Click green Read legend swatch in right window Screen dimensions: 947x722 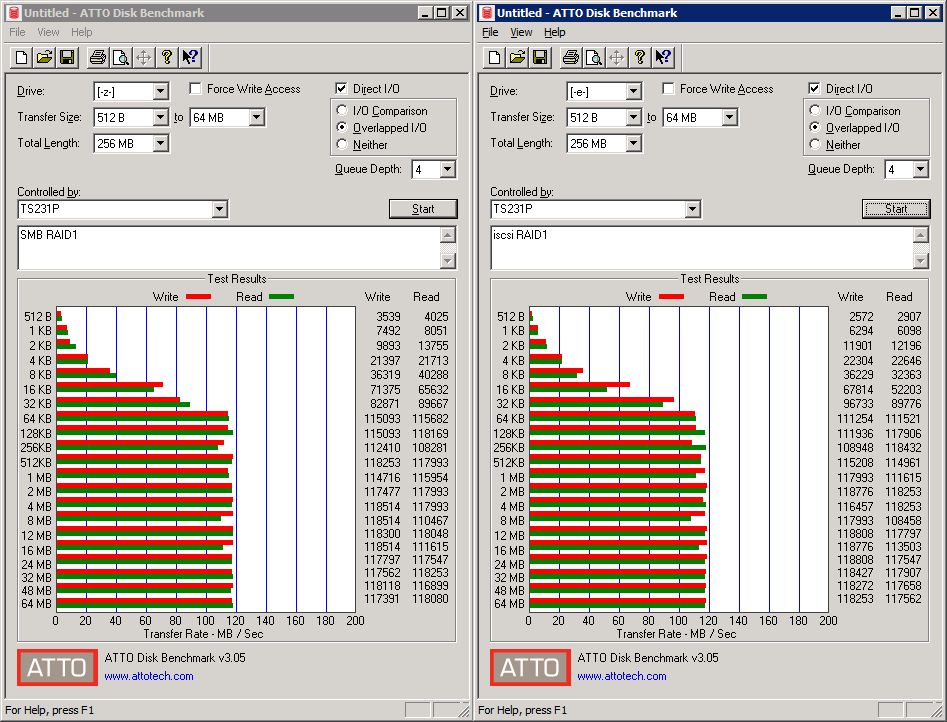coord(754,297)
